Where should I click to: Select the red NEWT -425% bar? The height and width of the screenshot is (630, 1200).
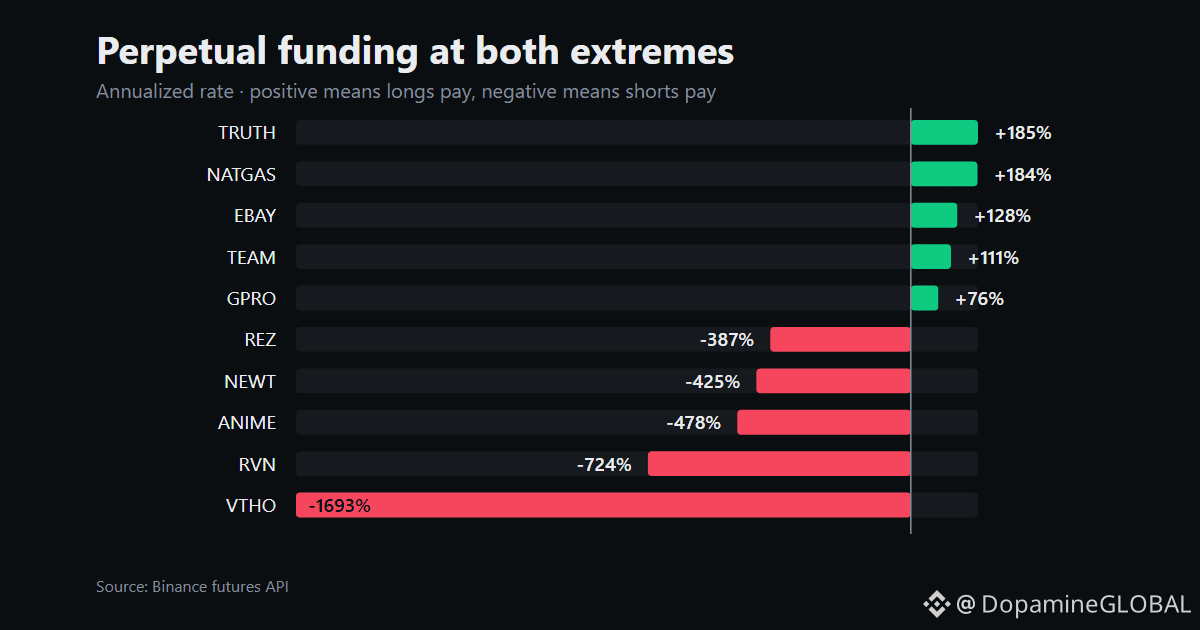(833, 381)
